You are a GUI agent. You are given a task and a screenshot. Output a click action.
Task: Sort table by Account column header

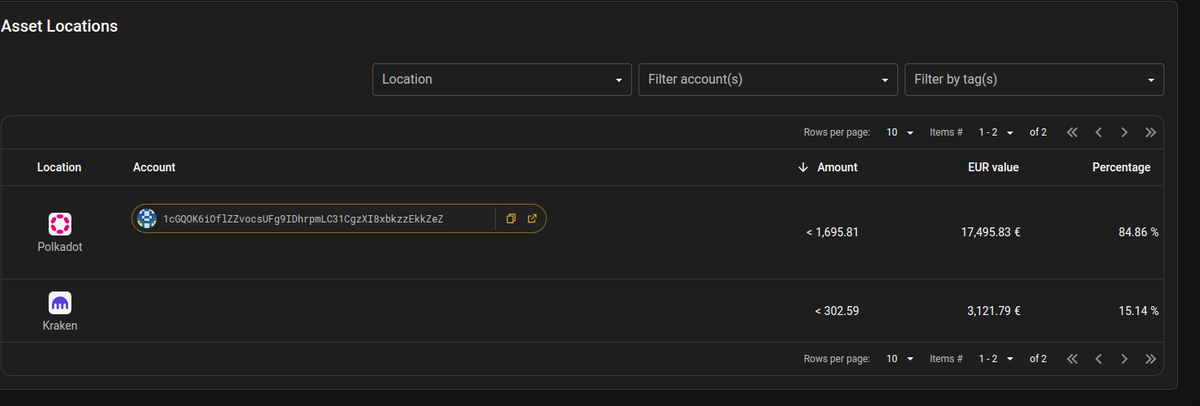(154, 167)
